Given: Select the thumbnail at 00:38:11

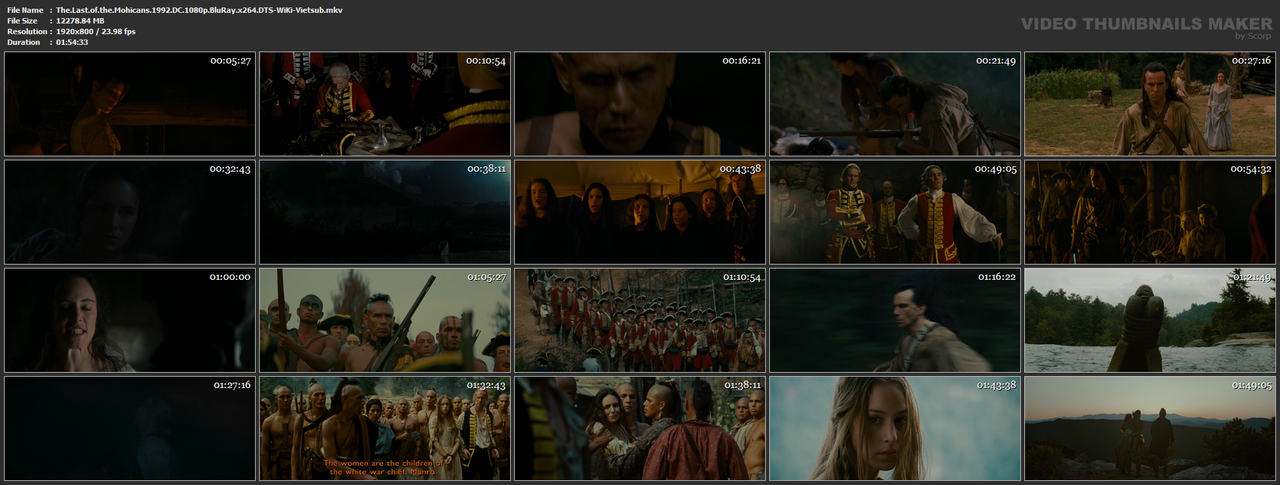Looking at the screenshot, I should (x=385, y=212).
